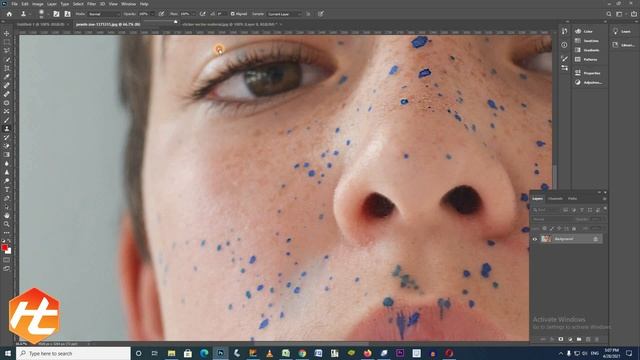
Task: Toggle layer filtering switch in Layers panel
Action: [x=605, y=209]
